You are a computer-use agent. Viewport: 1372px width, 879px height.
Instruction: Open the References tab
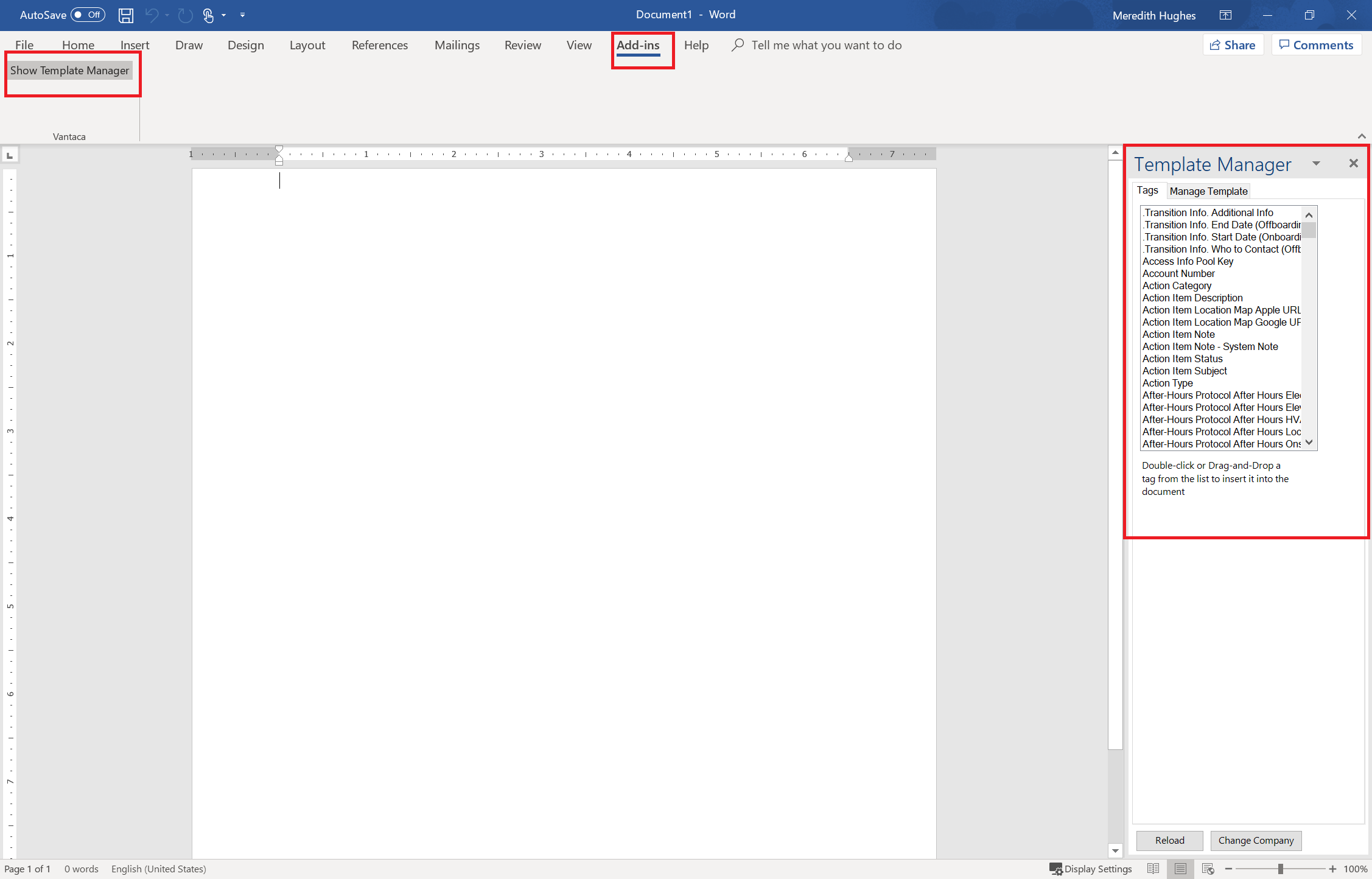click(380, 45)
